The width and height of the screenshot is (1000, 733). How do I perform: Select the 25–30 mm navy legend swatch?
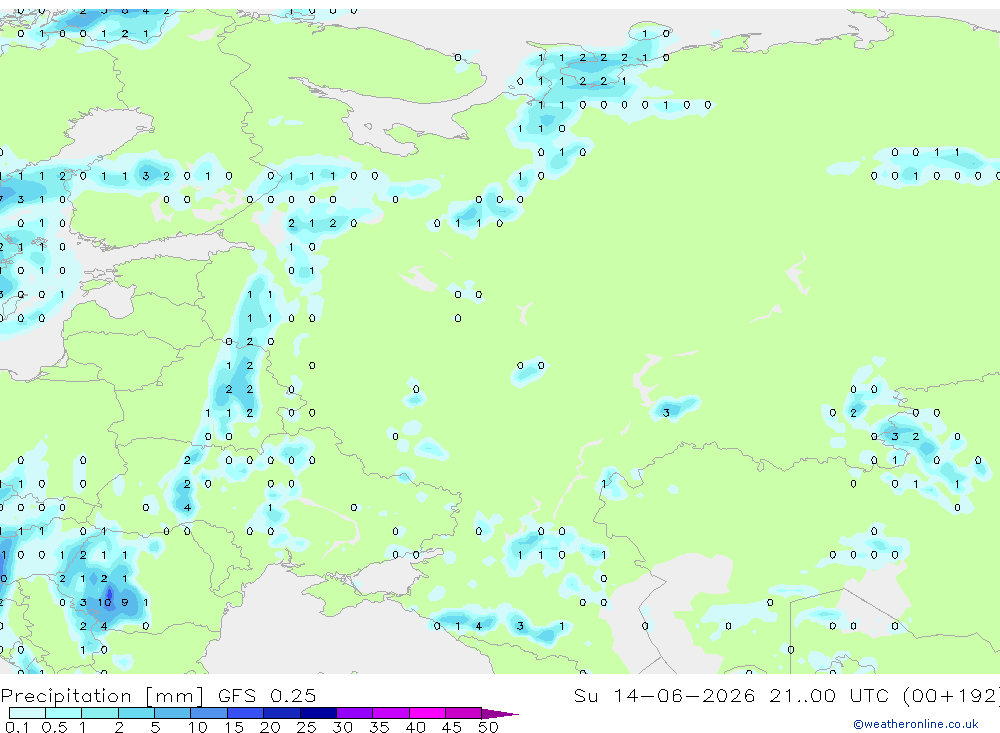coord(318,713)
